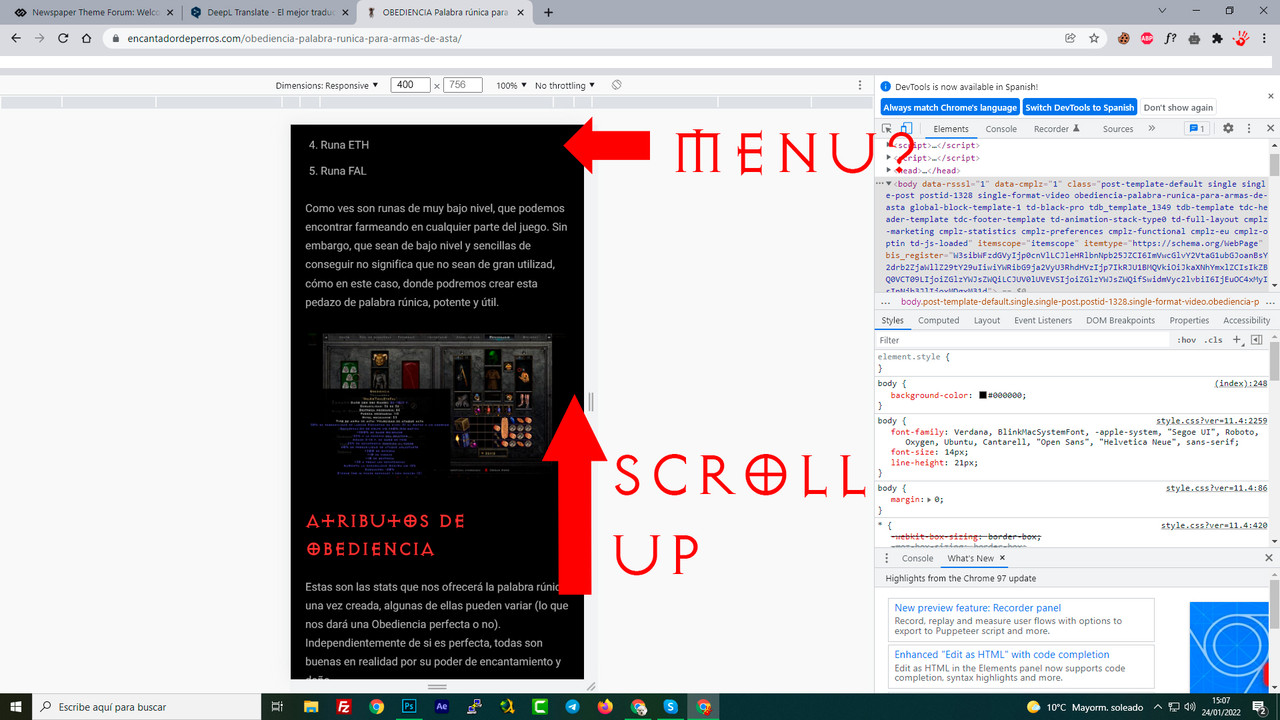
Task: Open the cookie extension icon
Action: pos(1124,38)
